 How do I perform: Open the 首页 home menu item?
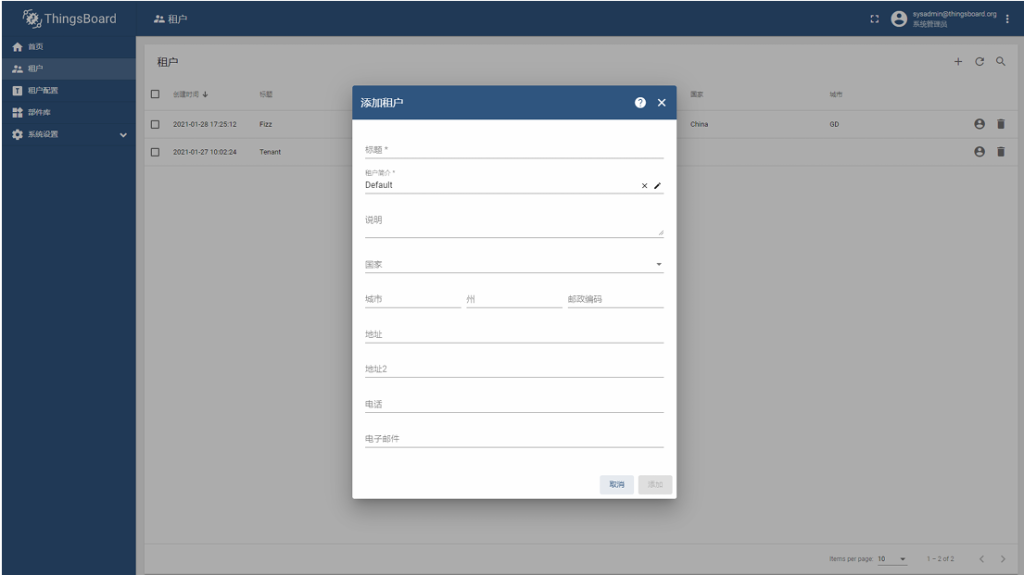[x=69, y=46]
